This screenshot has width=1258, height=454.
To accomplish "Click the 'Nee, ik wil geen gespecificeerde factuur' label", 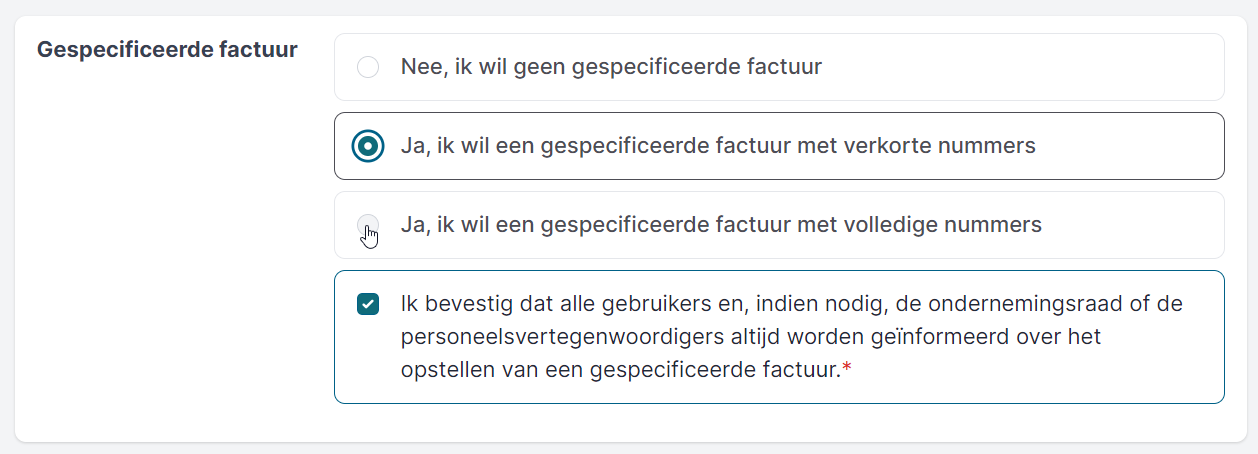I will pos(611,67).
